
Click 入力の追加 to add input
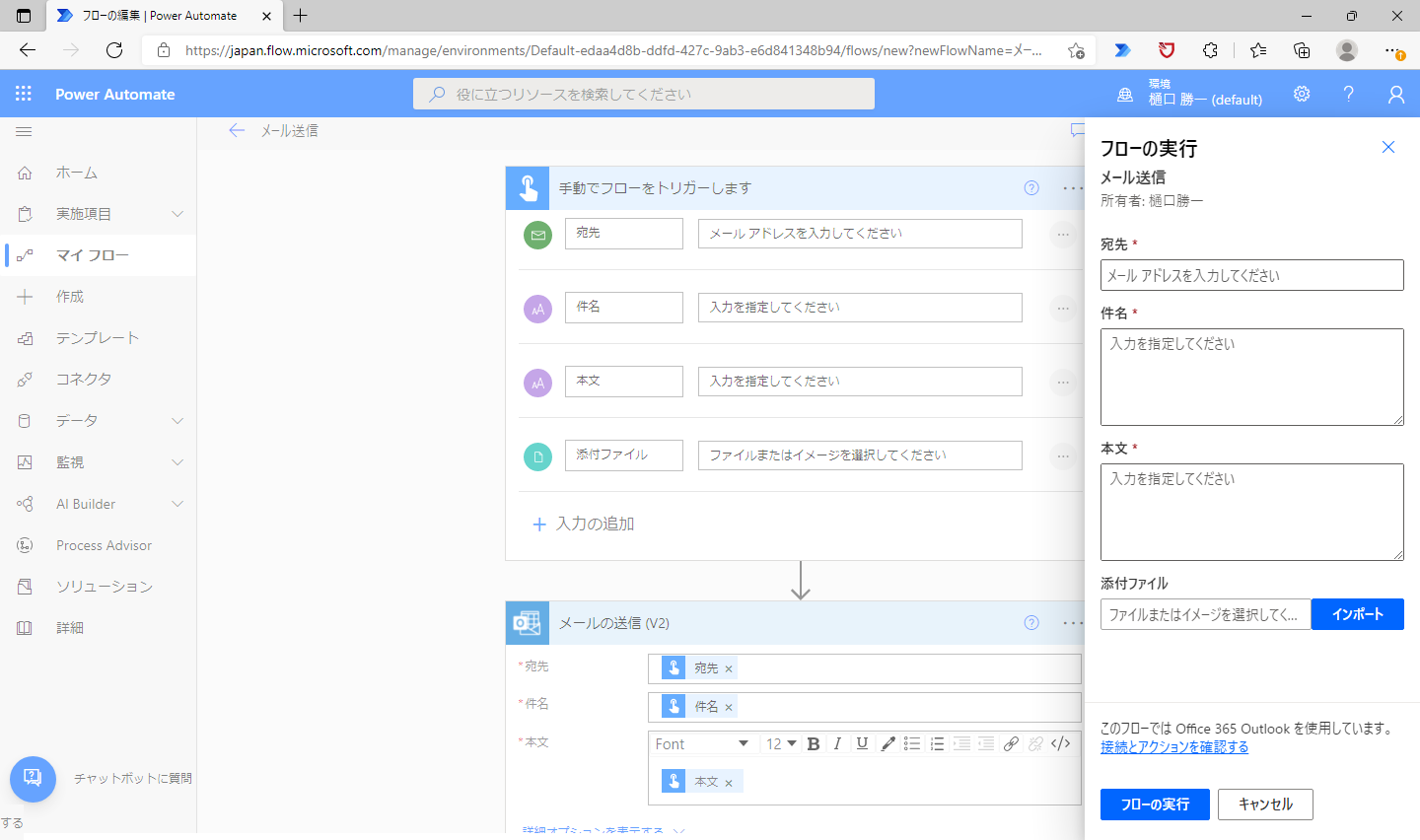[x=584, y=525]
